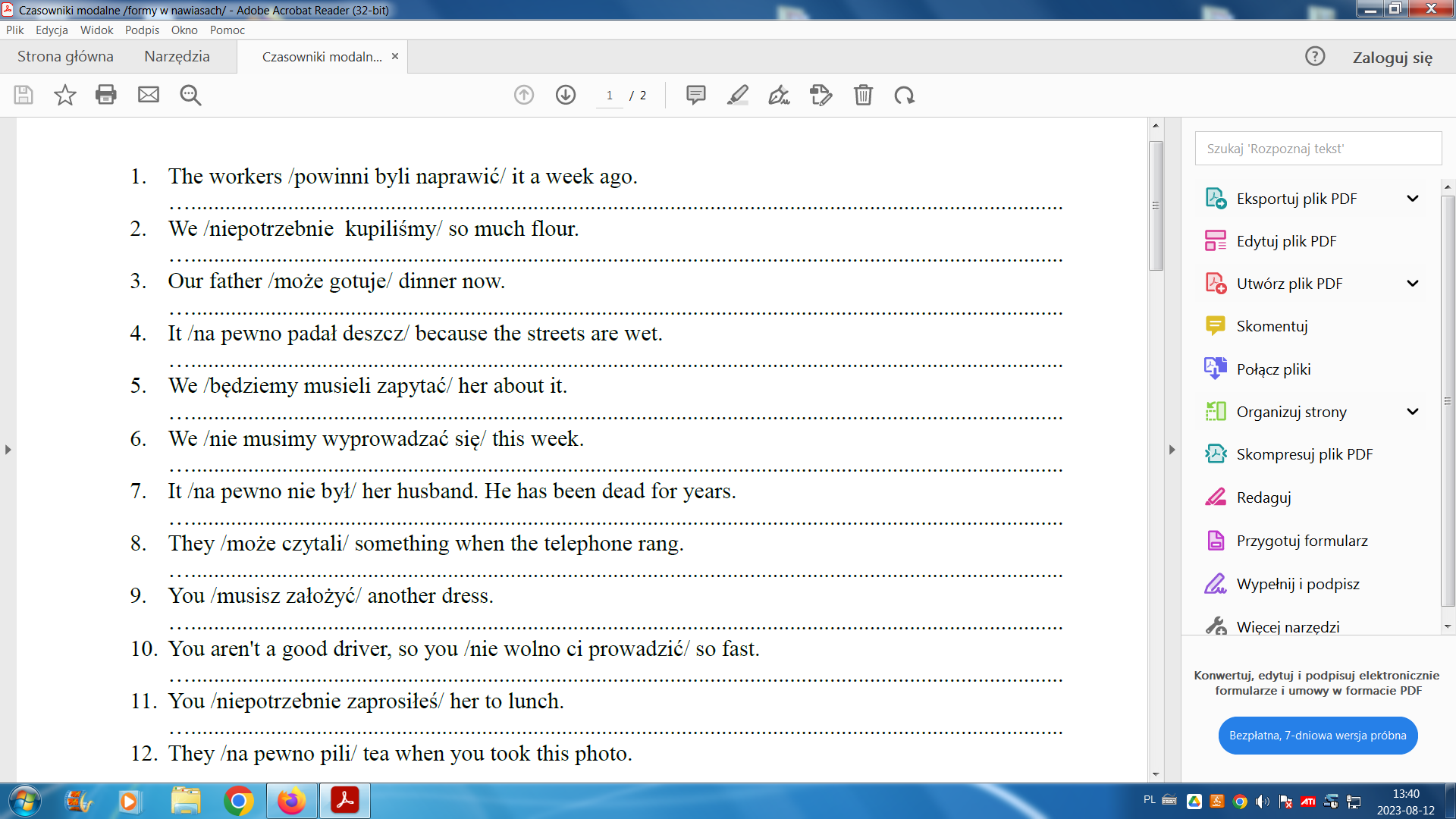Expand Eksportuj plik PDF options
Viewport: 1456px width, 819px height.
1412,199
